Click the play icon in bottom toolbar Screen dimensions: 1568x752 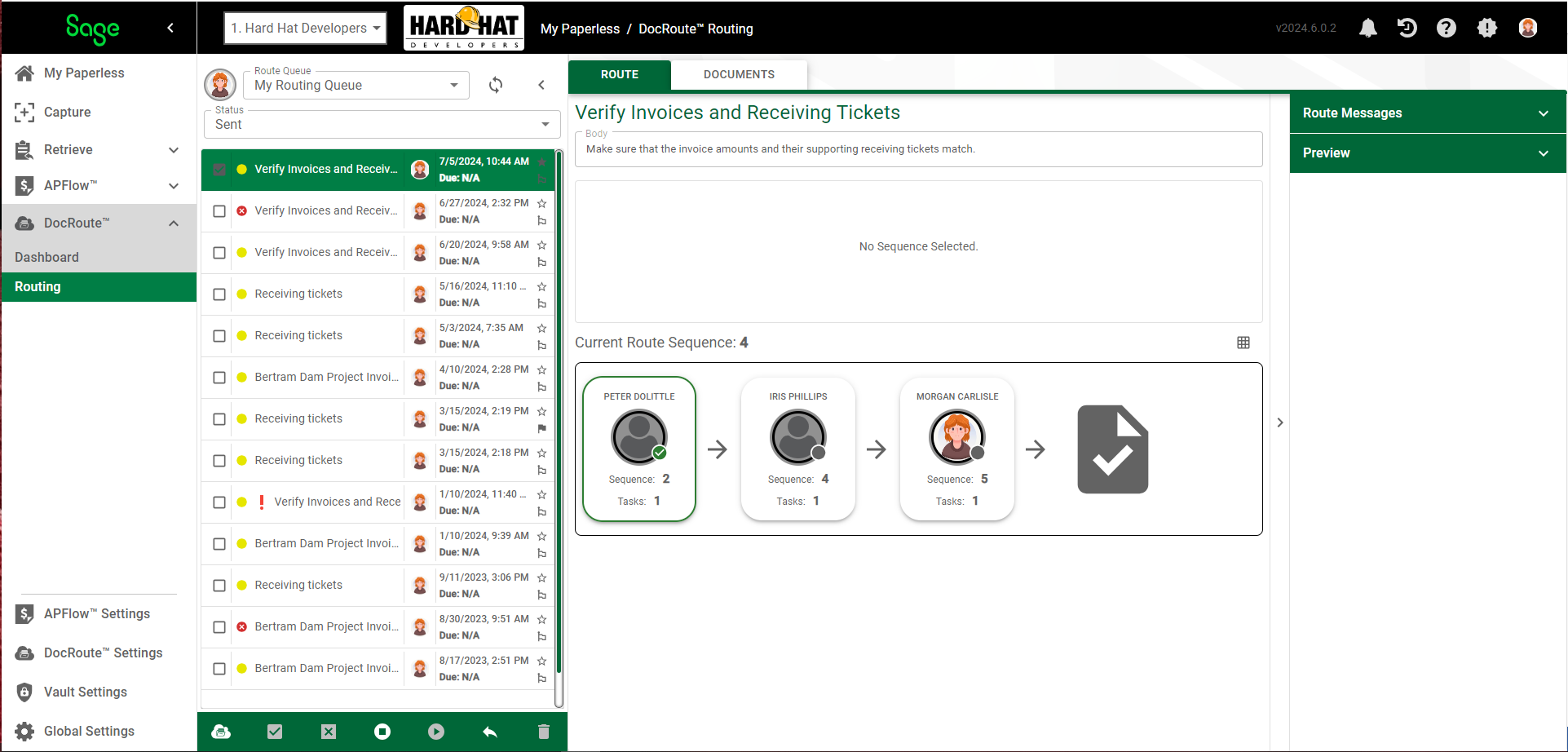[x=436, y=732]
